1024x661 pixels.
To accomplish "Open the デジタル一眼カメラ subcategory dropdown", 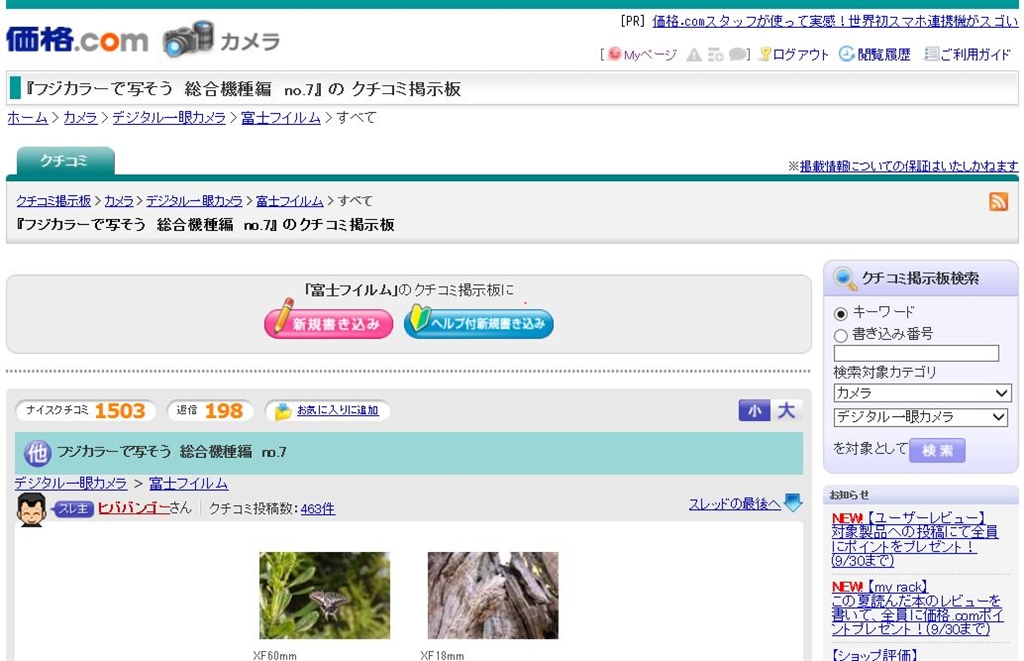I will pos(921,417).
